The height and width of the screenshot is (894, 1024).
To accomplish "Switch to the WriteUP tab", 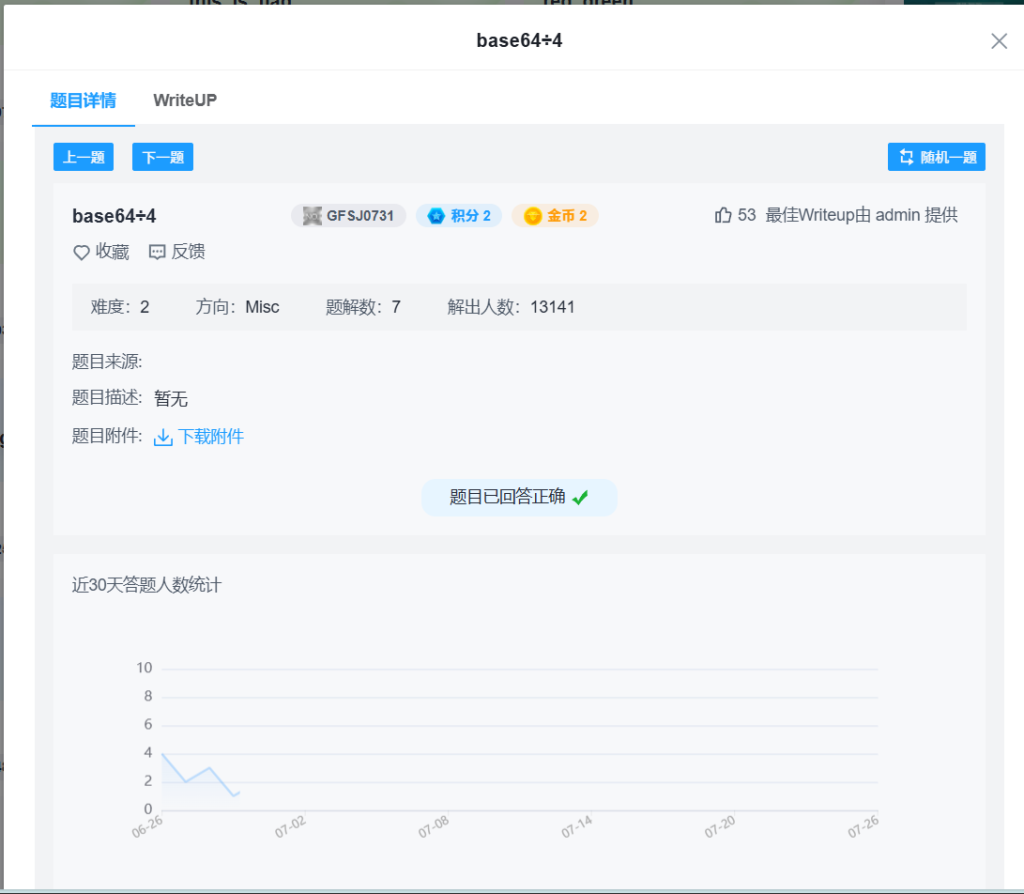I will pos(185,100).
